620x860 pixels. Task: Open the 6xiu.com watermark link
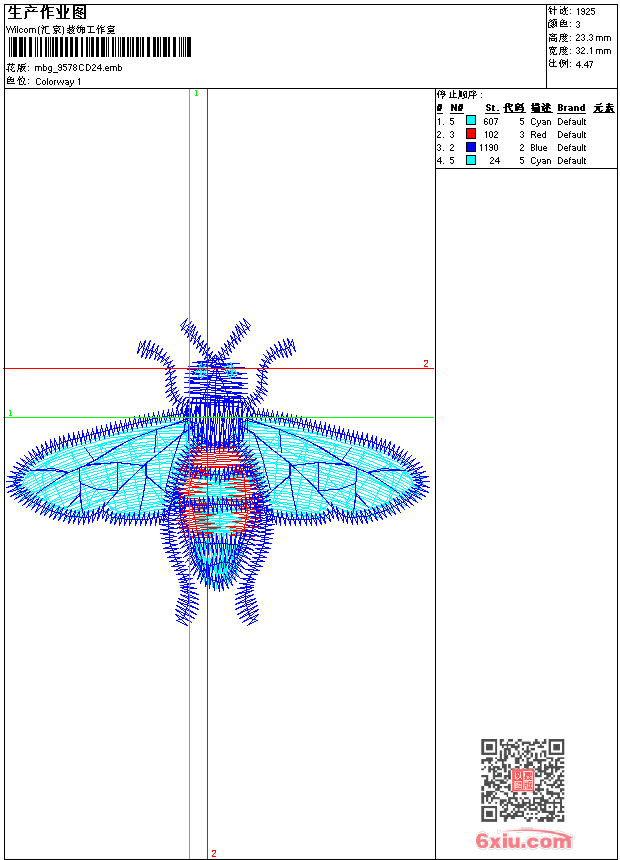pos(523,841)
